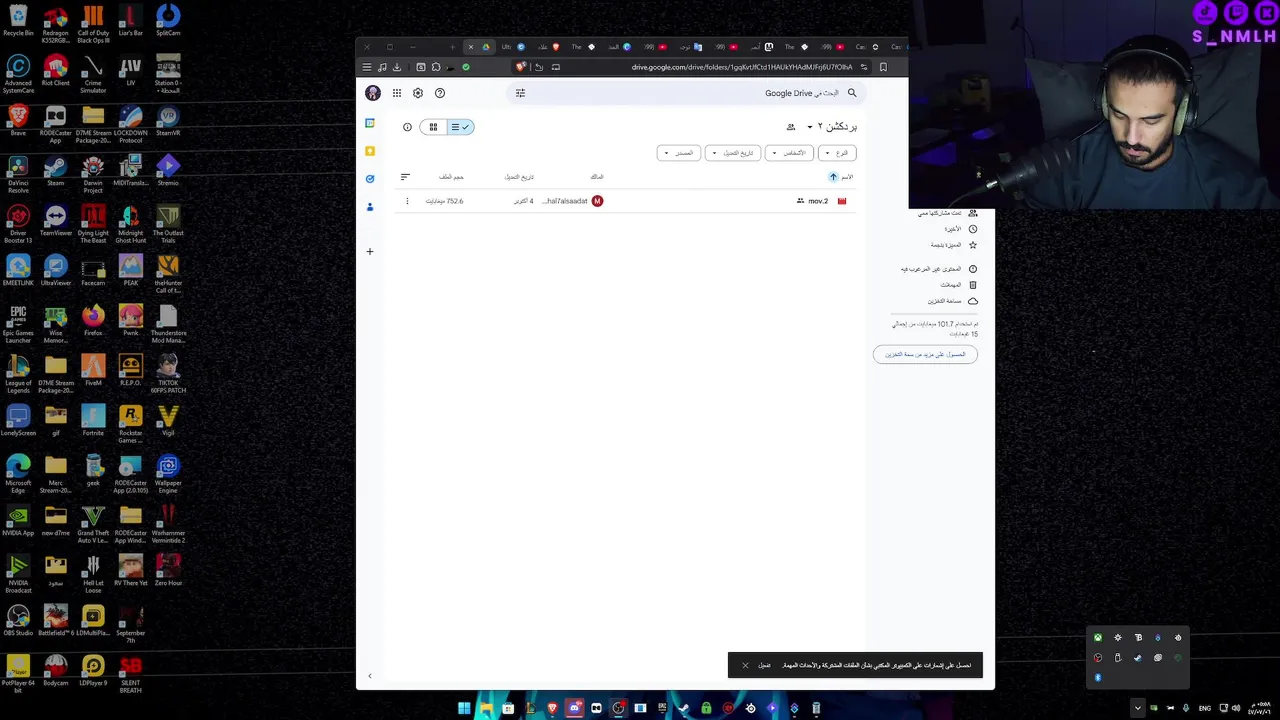Switch to list layout view
Image resolution: width=1280 pixels, height=720 pixels.
click(x=460, y=127)
